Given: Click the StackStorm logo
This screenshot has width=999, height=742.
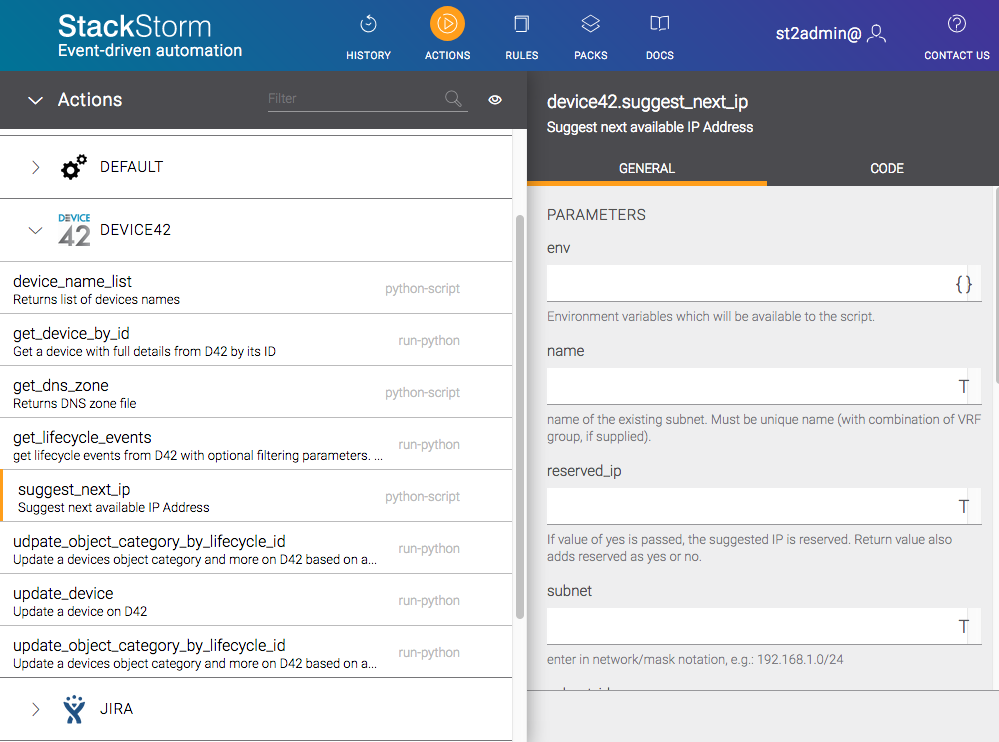Looking at the screenshot, I should [x=150, y=36].
